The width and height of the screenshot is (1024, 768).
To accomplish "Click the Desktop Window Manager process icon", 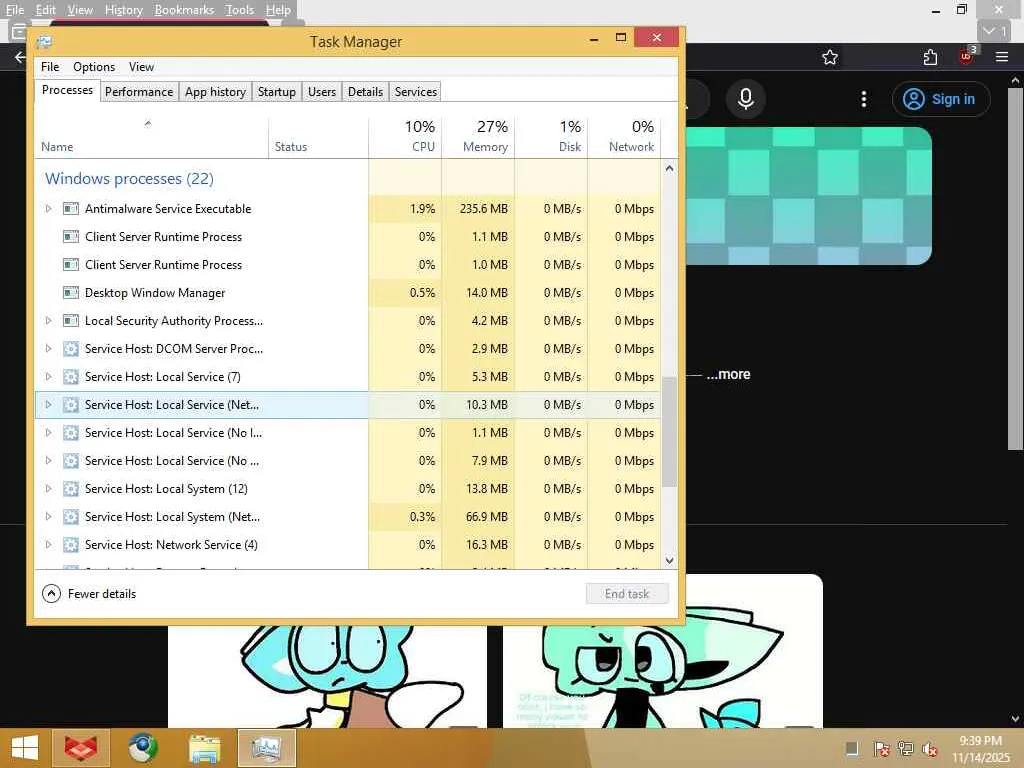I will 71,293.
